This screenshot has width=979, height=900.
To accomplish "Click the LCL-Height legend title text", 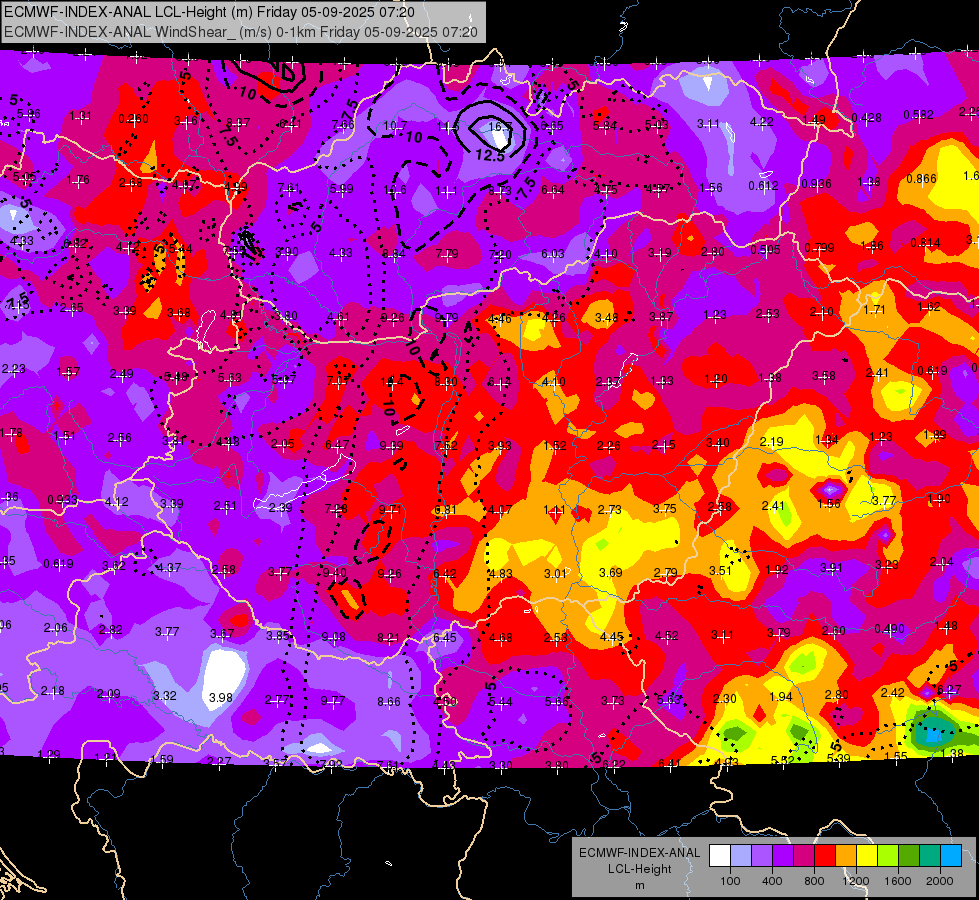I will [640, 869].
